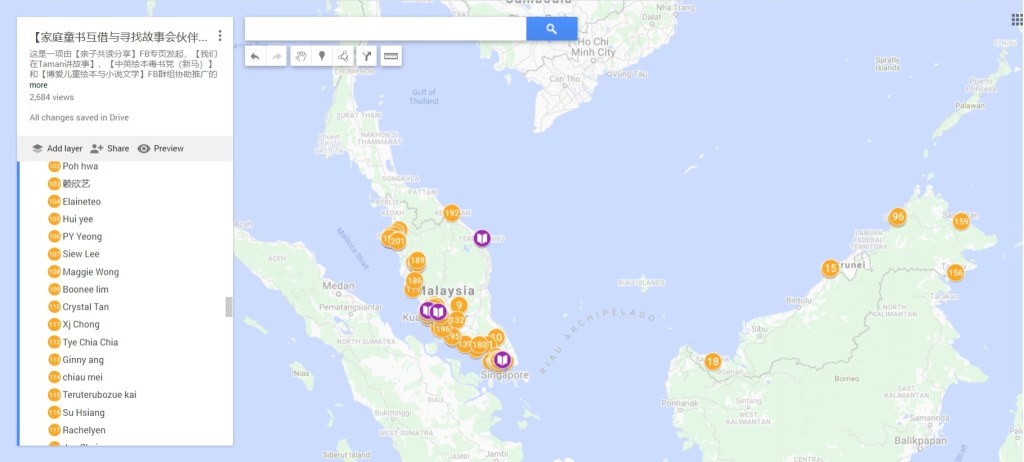Select the Add directions tool
This screenshot has height=462, width=1024.
(x=367, y=56)
